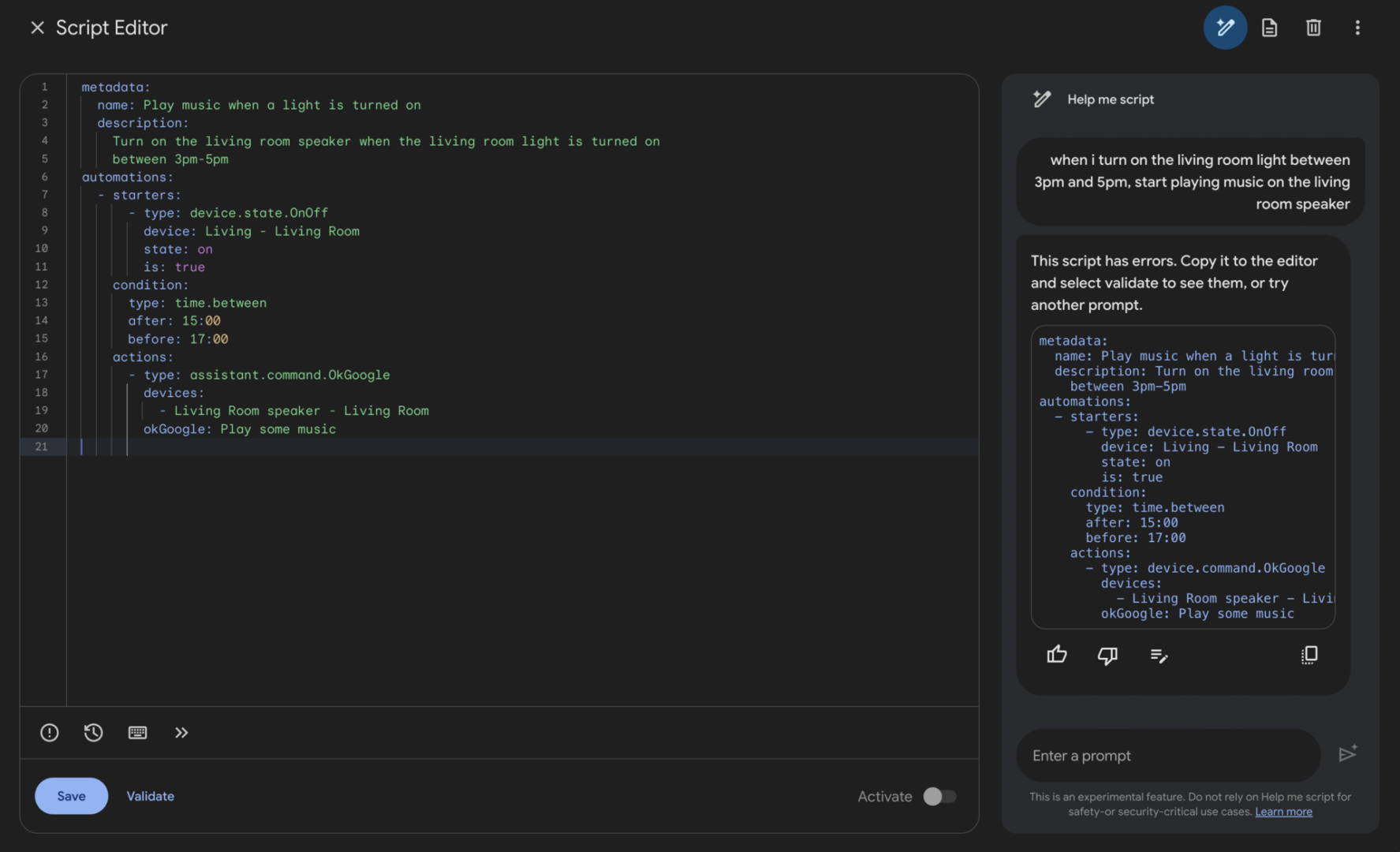Click the Help me script magic pen icon
The image size is (1400, 852).
pyautogui.click(x=1225, y=28)
